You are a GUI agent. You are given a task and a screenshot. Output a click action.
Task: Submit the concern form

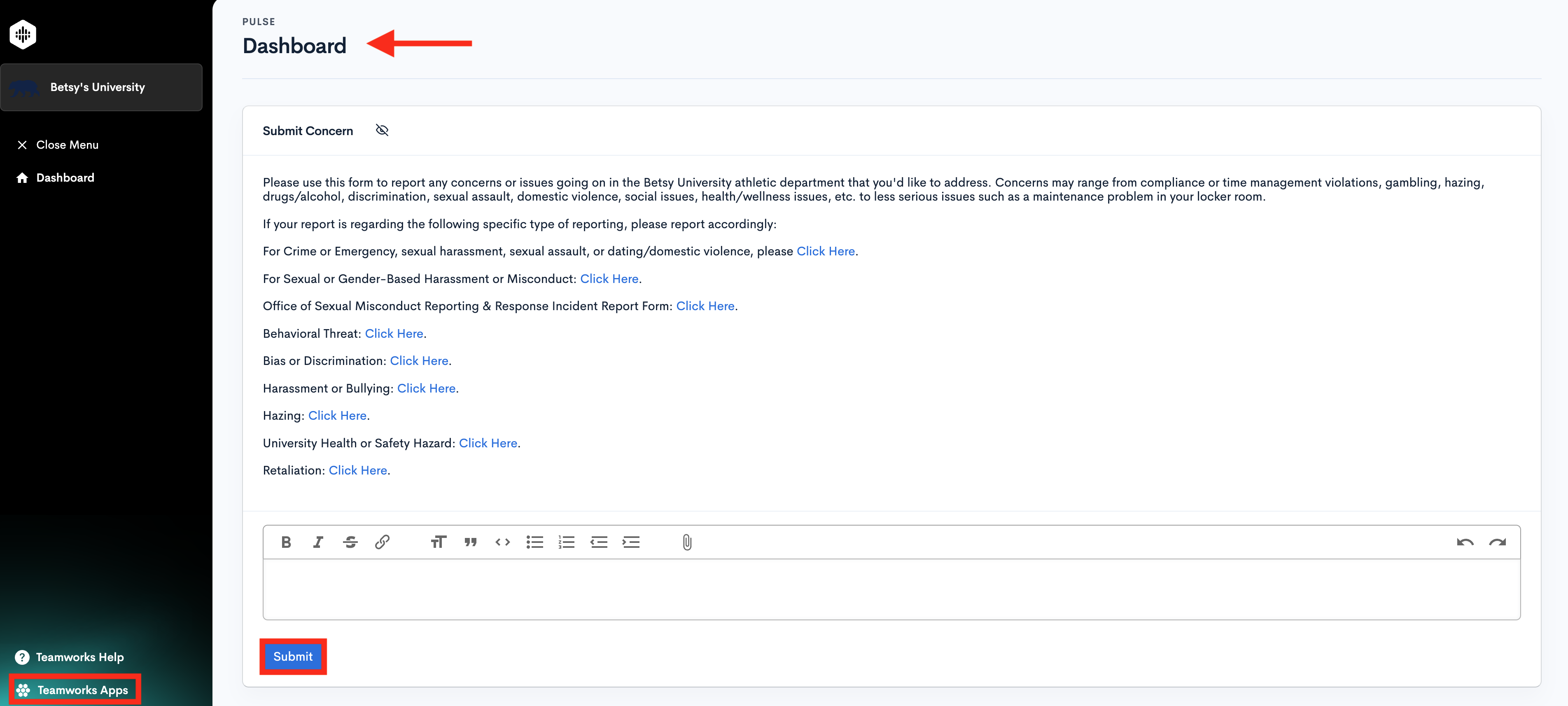coord(293,656)
